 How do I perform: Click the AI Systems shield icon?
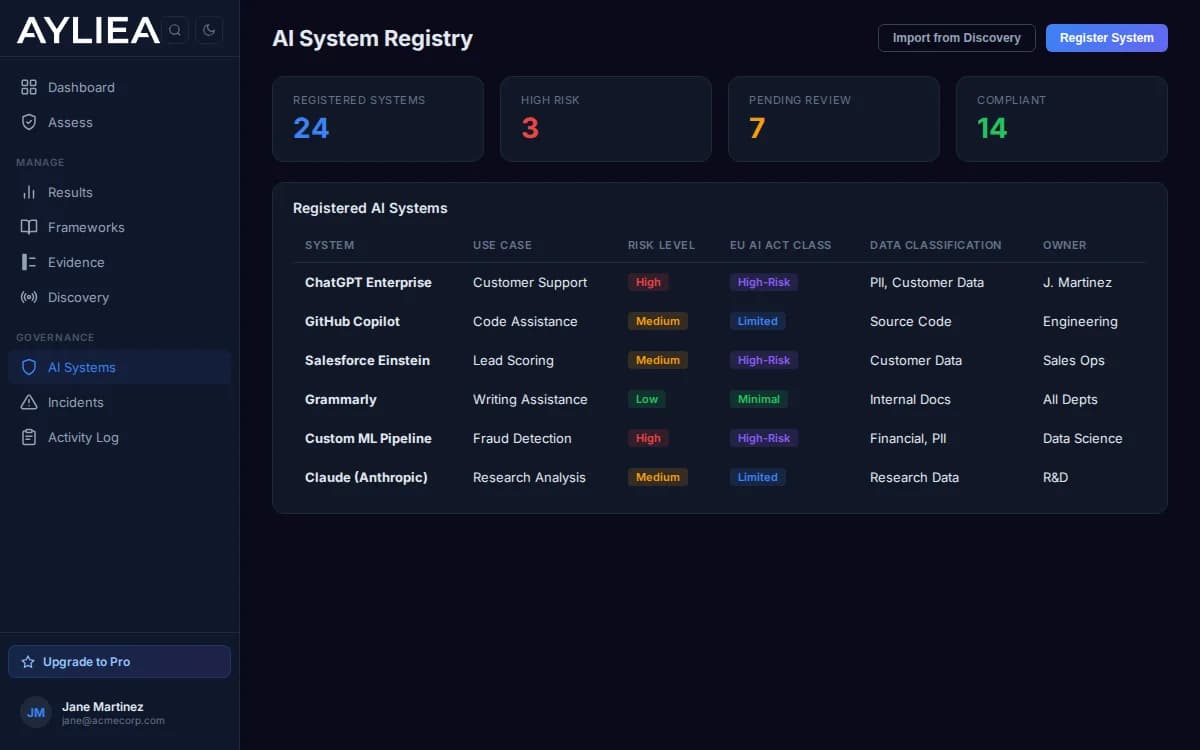click(29, 367)
